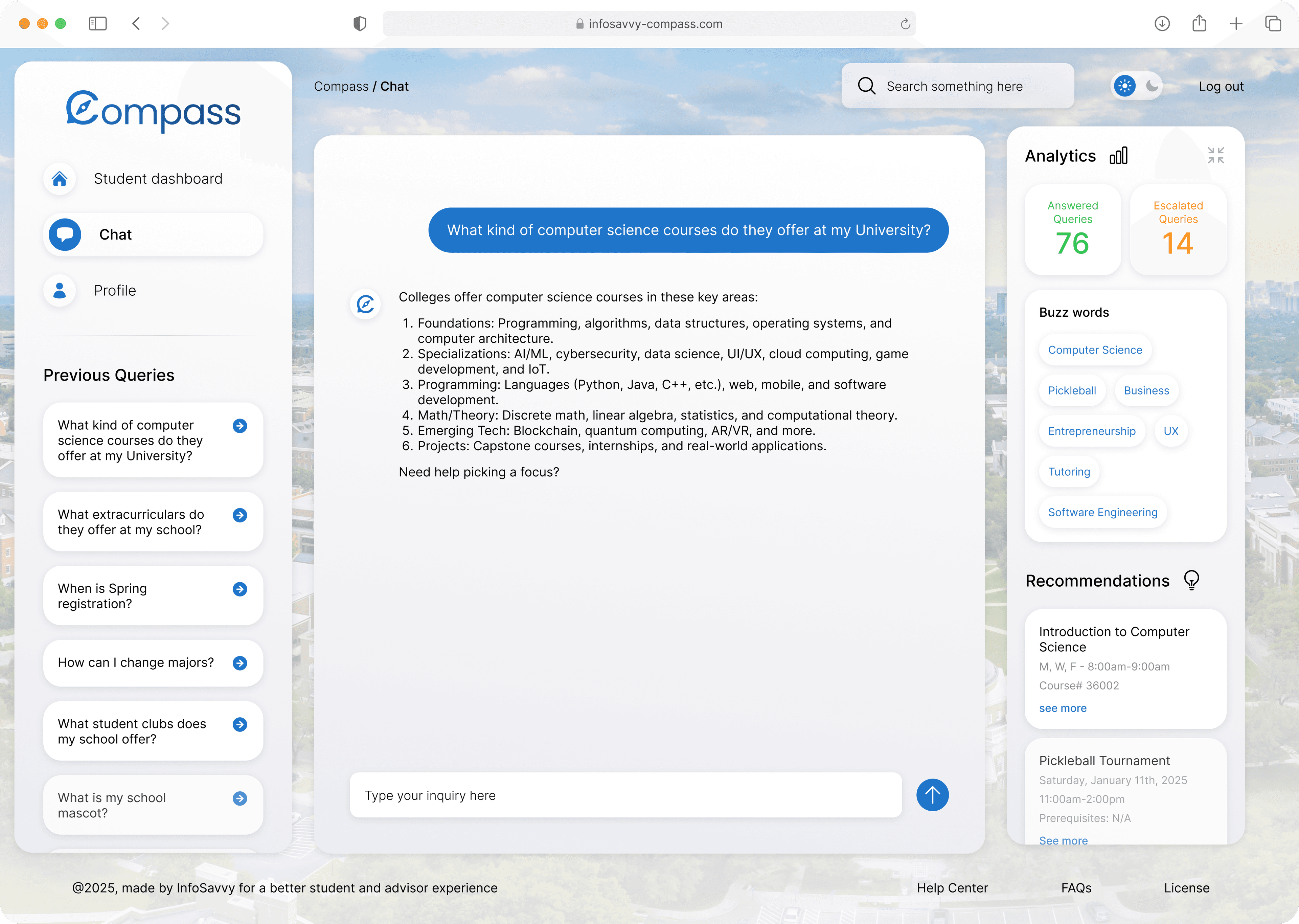The image size is (1299, 924).
Task: Click the Student dashboard home icon
Action: click(x=60, y=179)
